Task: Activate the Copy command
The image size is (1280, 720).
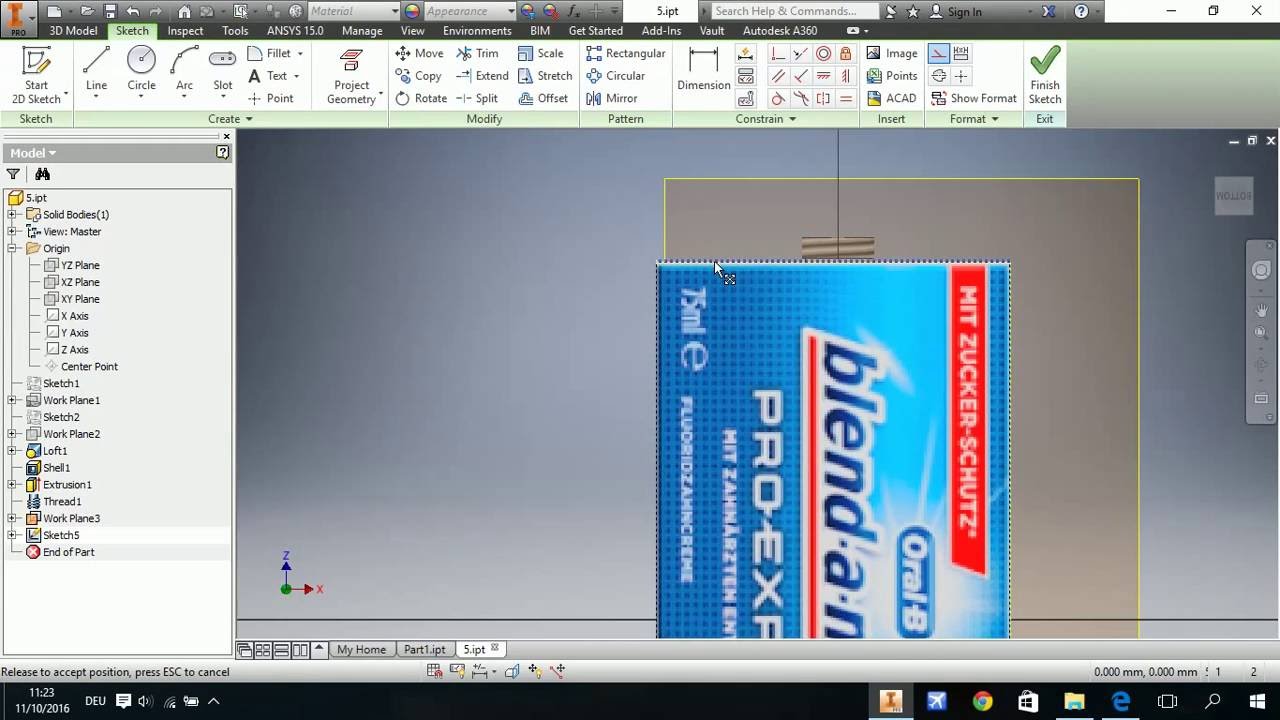Action: pos(419,76)
